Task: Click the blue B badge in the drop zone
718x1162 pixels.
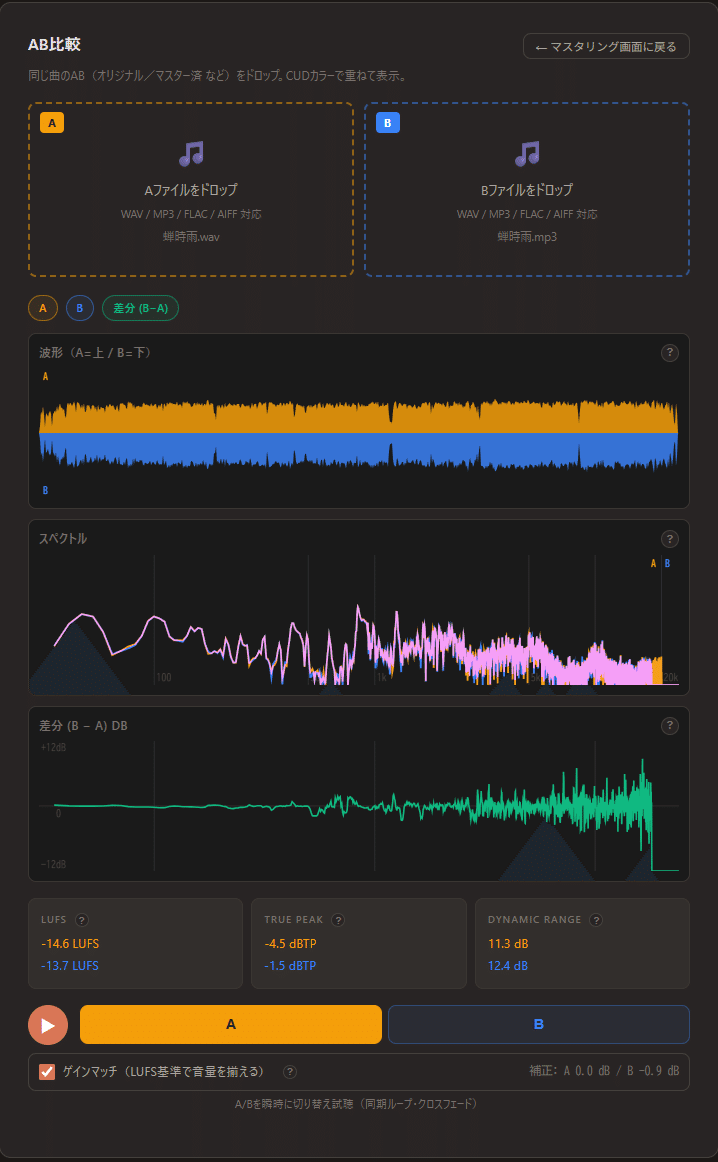Action: pyautogui.click(x=388, y=123)
